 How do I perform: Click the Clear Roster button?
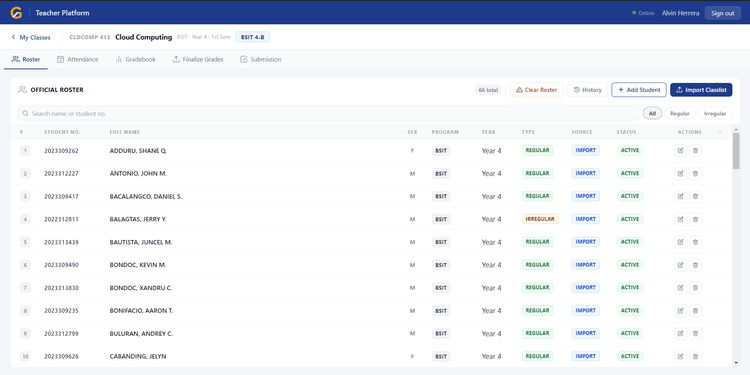tap(537, 90)
